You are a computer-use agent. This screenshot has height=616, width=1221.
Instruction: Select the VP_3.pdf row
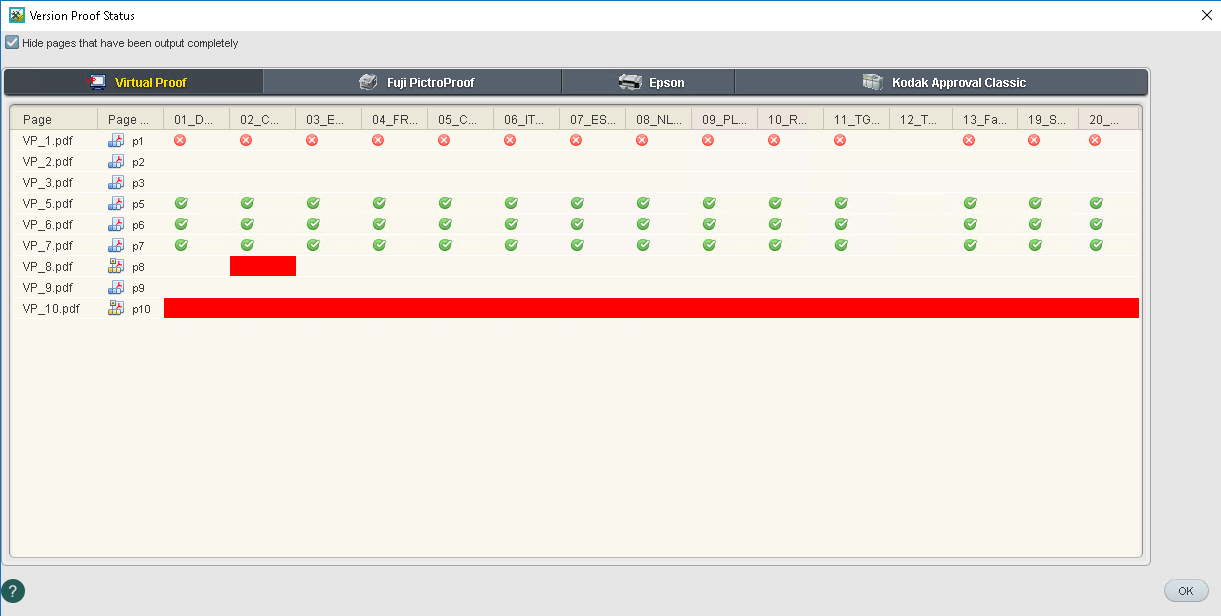pyautogui.click(x=48, y=183)
